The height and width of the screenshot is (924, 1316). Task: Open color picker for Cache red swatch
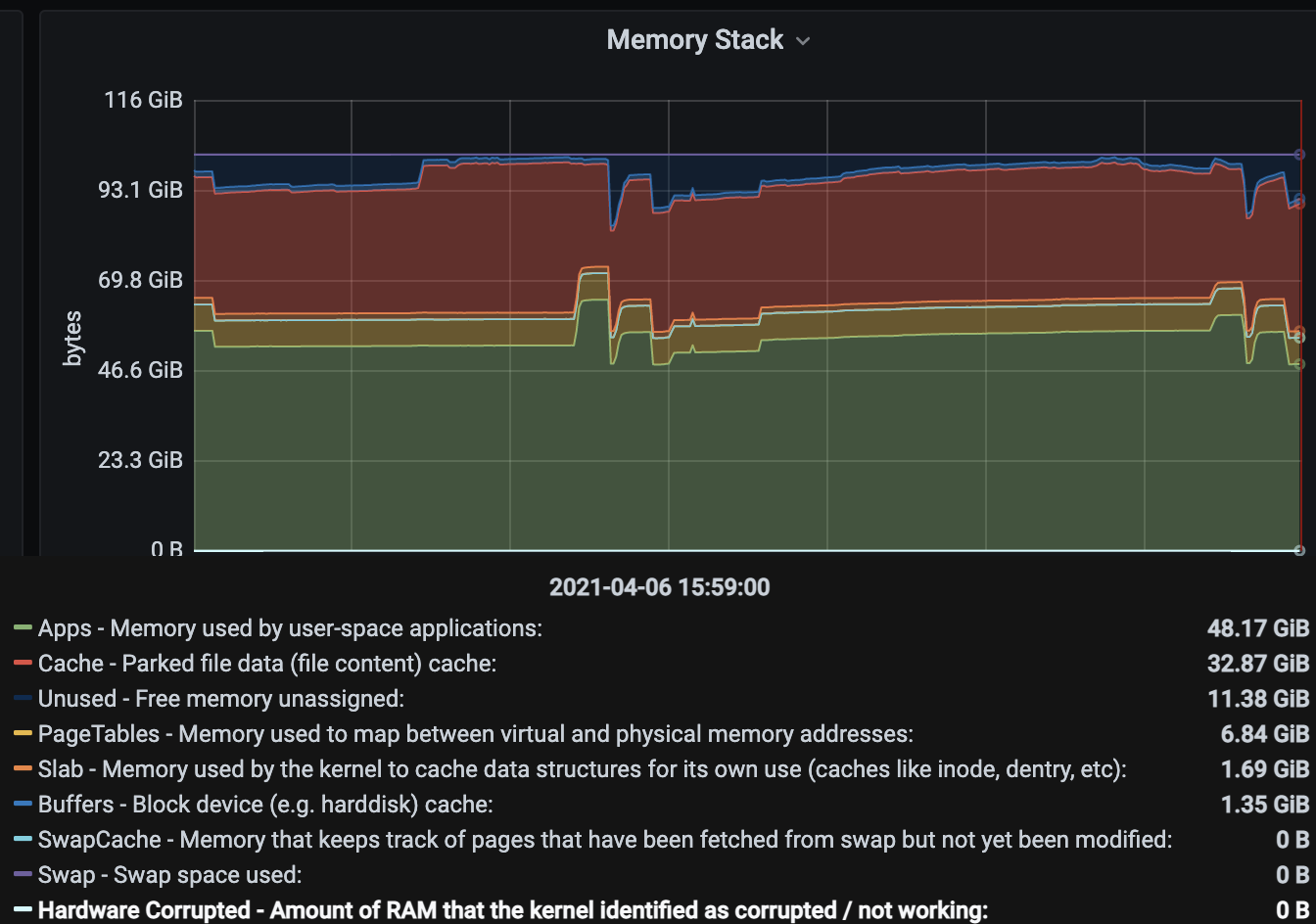[23, 664]
